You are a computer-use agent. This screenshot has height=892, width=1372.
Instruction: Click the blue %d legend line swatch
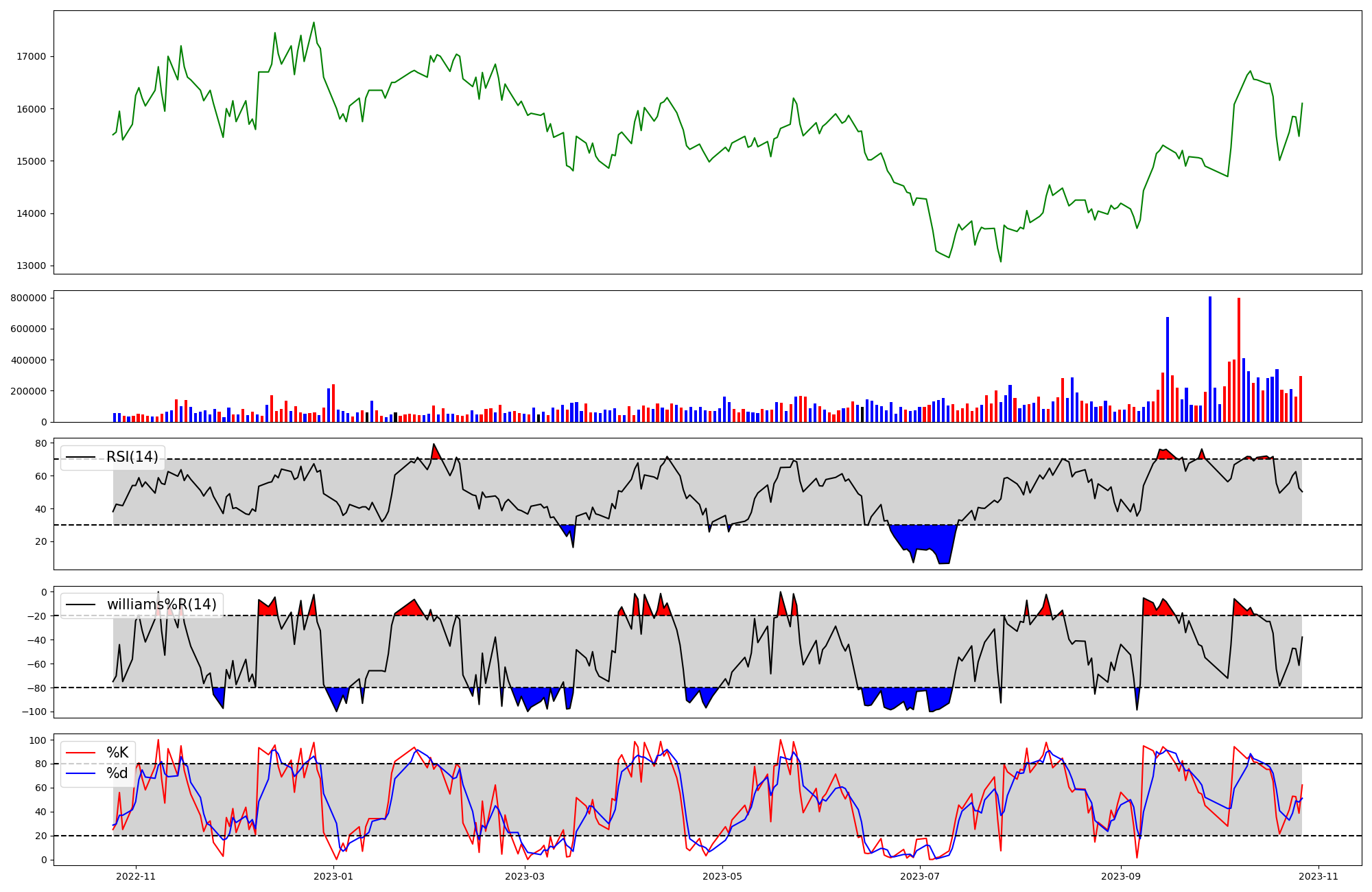(x=80, y=774)
